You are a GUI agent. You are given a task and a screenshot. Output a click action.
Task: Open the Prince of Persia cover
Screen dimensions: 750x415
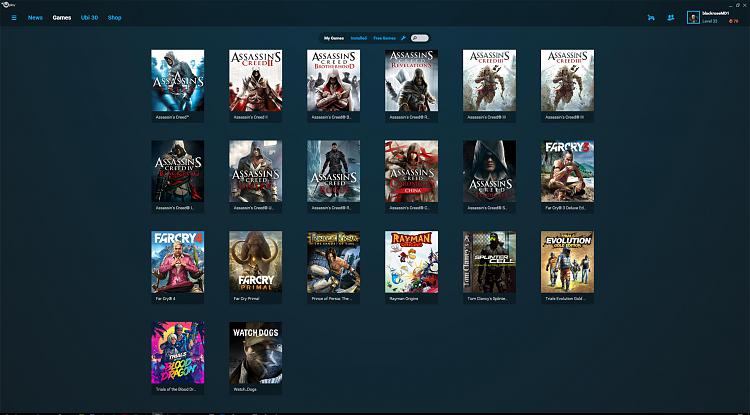coord(333,262)
